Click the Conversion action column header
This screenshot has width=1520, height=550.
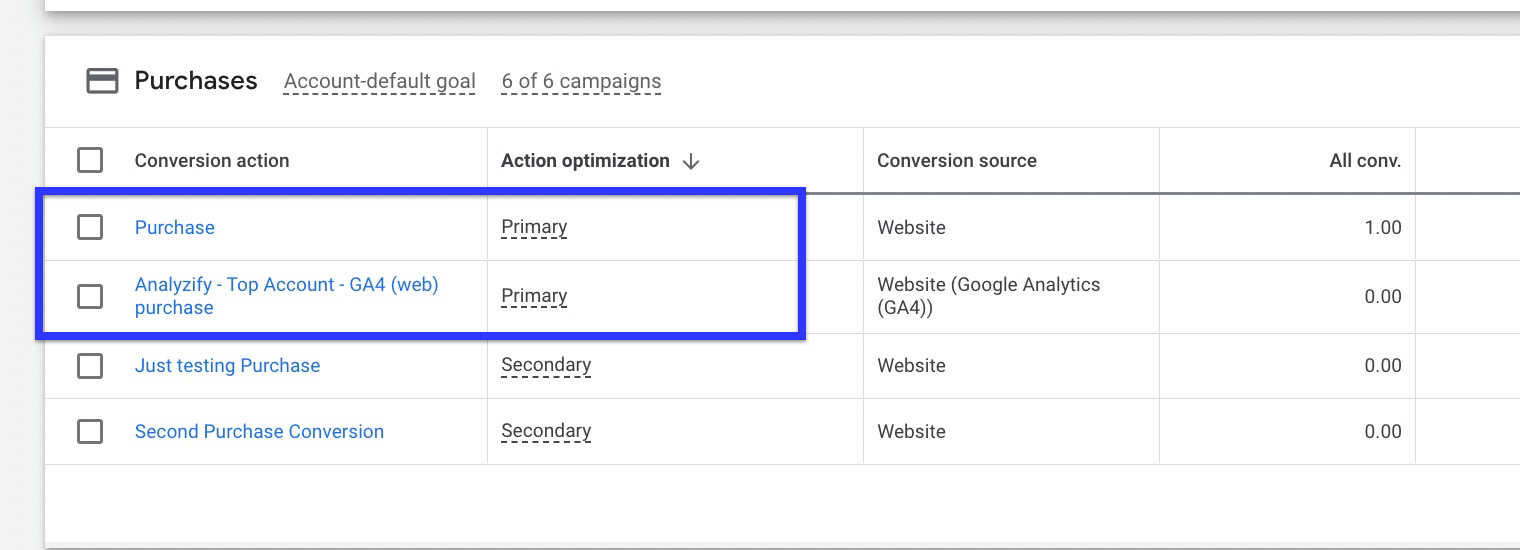pos(212,161)
